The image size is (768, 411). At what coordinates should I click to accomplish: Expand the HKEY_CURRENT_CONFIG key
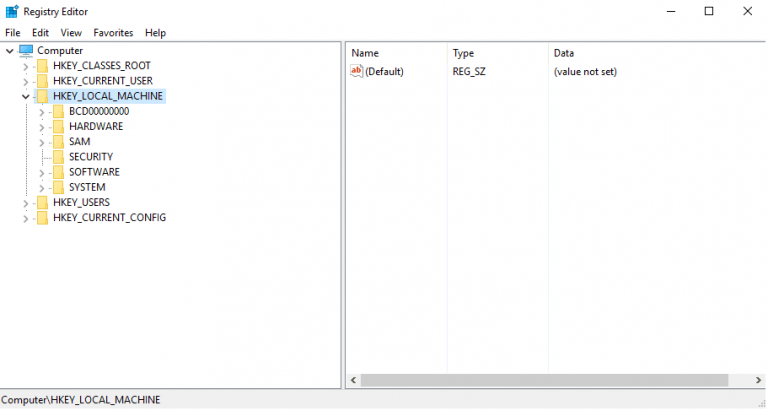click(25, 218)
